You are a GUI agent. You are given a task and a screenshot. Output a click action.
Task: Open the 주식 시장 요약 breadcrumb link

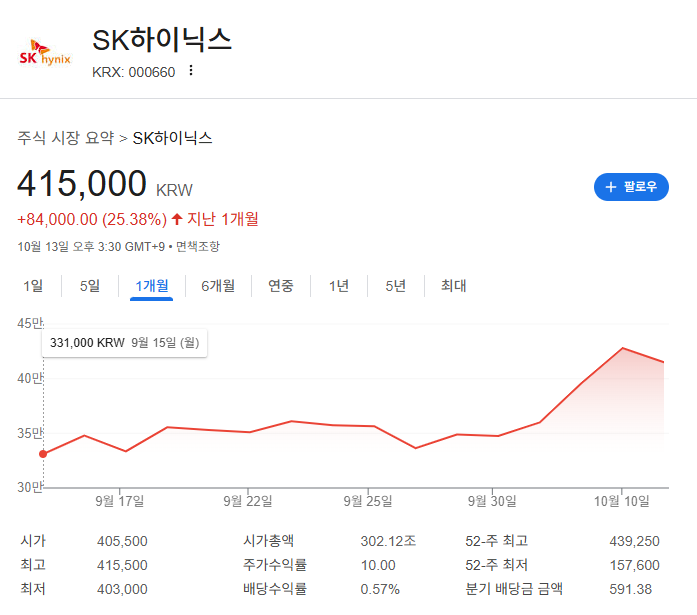(66, 138)
